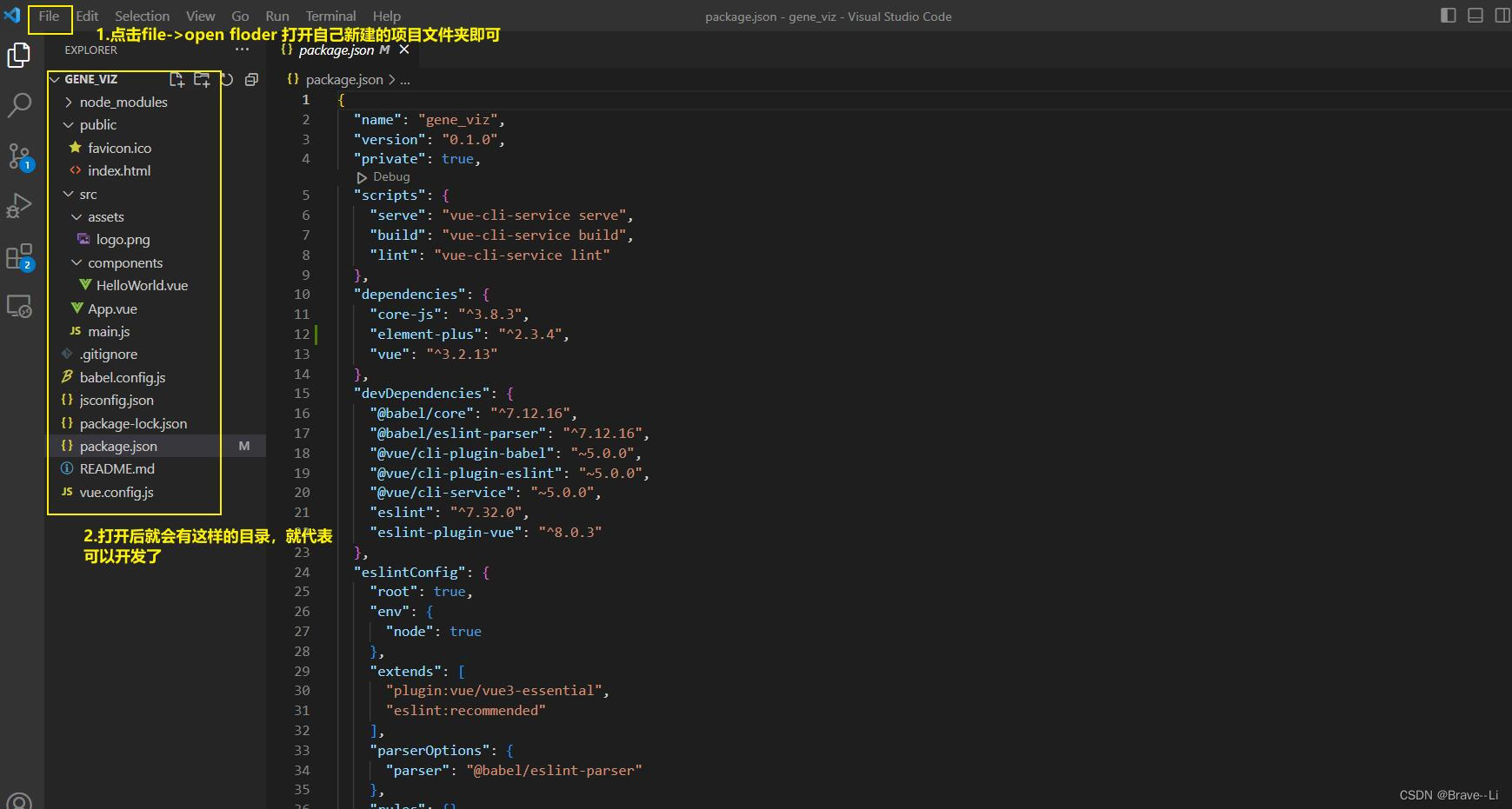The height and width of the screenshot is (809, 1512).
Task: Click the "devDependencies" key
Action: 422,394
